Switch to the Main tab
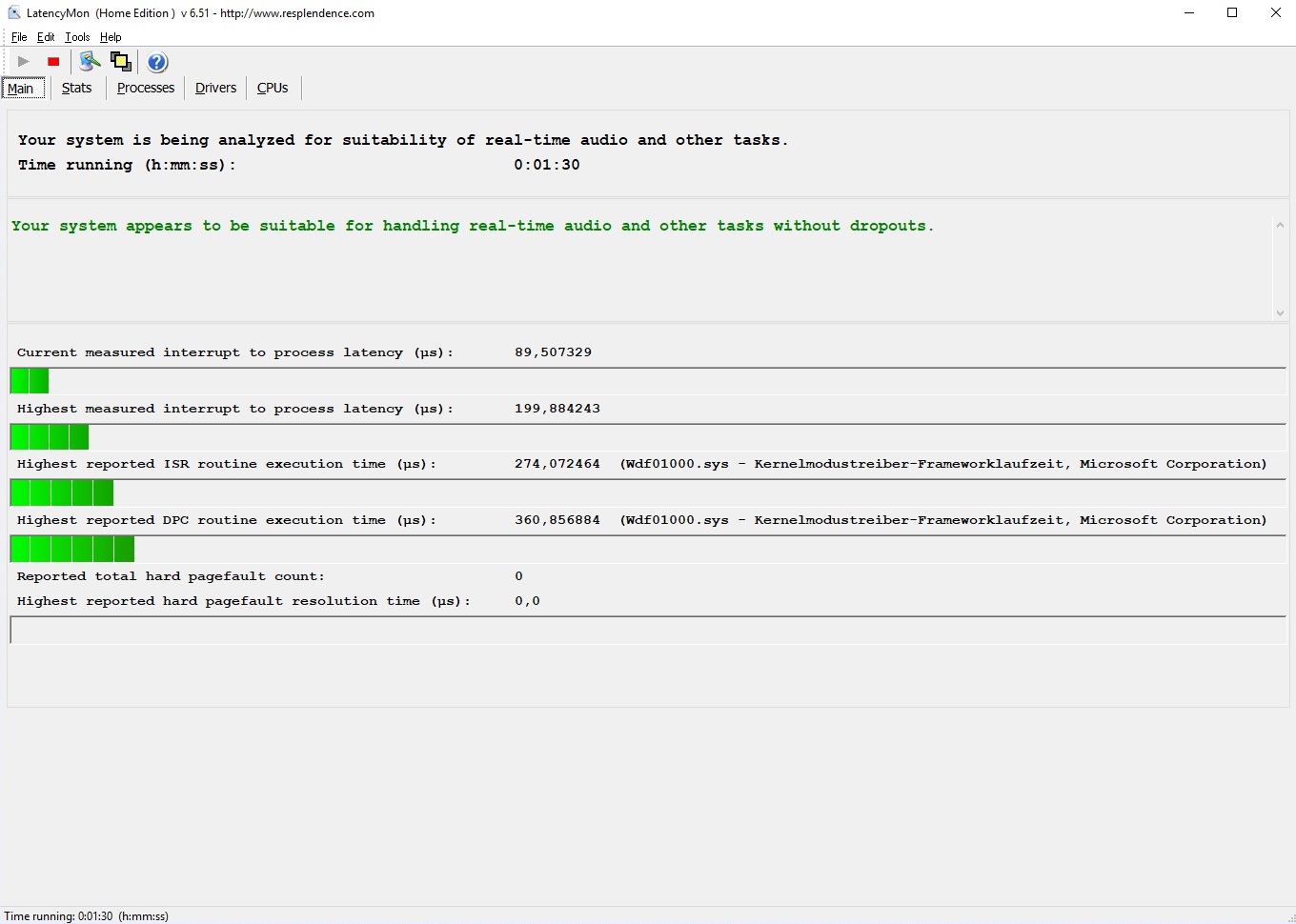The width and height of the screenshot is (1296, 924). pyautogui.click(x=21, y=89)
